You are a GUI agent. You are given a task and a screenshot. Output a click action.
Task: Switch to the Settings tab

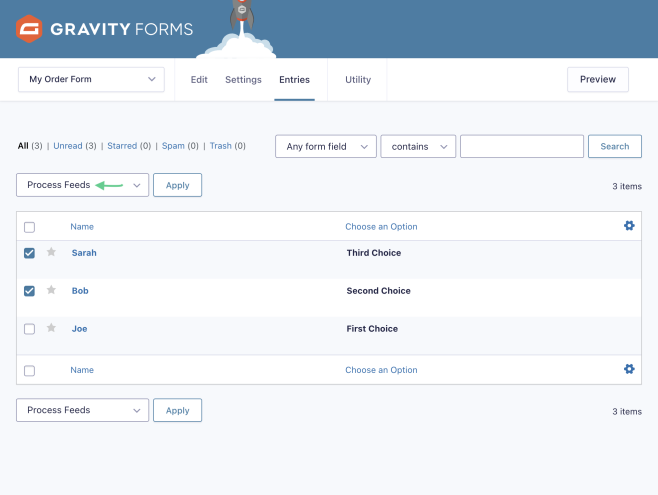point(243,80)
